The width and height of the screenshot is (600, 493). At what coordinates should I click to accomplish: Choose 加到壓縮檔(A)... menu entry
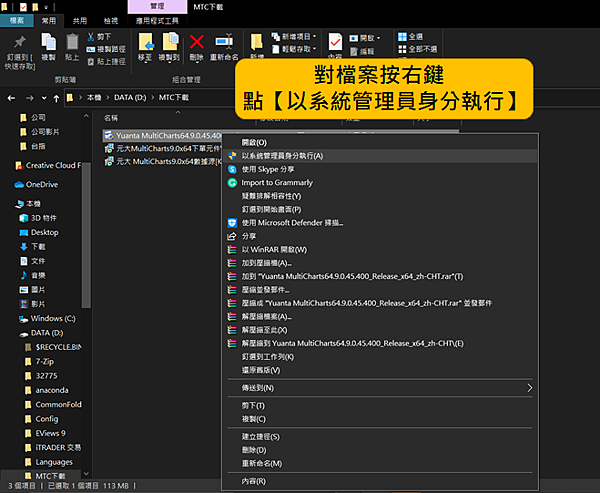tap(380, 263)
